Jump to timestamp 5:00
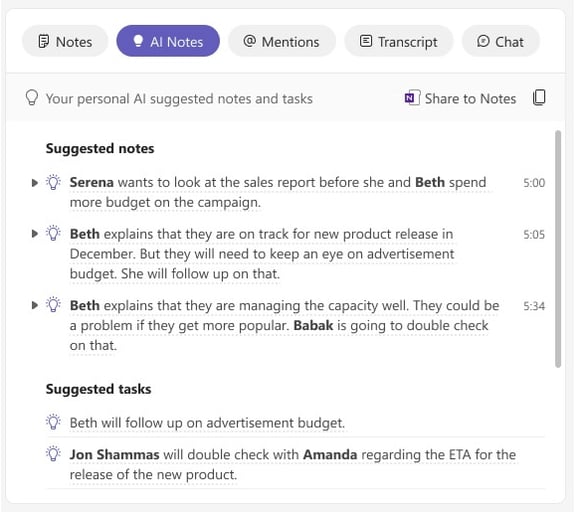The width and height of the screenshot is (576, 512). point(534,183)
